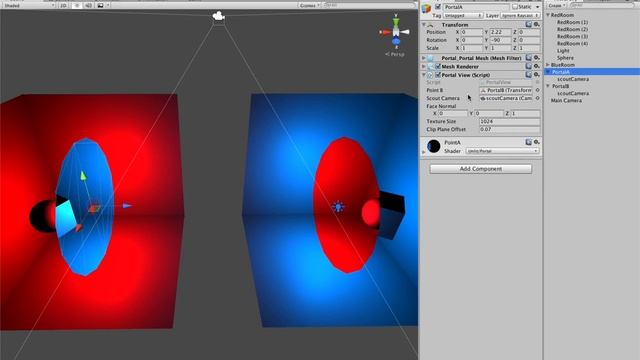Open PointA material help icon
Screen dimensions: 640x360
tap(529, 142)
